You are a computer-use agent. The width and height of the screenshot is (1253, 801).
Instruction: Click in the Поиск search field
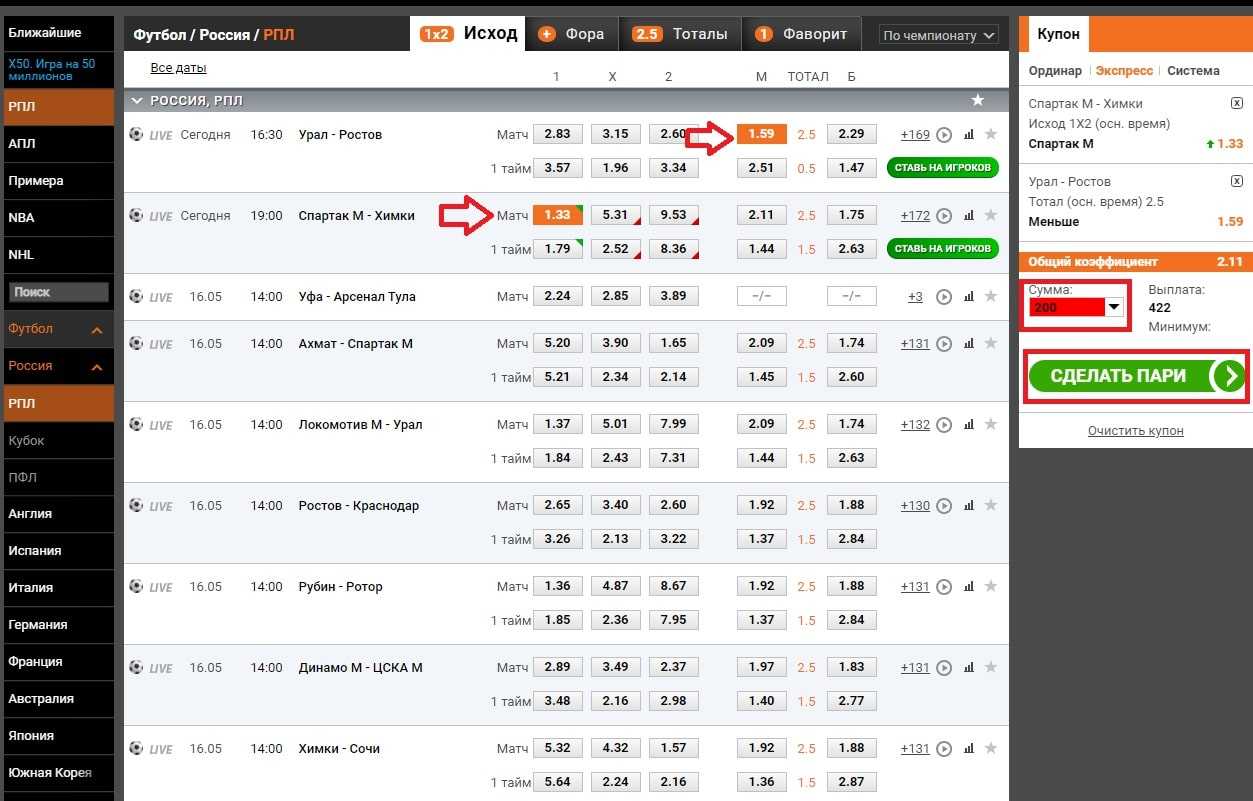[58, 292]
